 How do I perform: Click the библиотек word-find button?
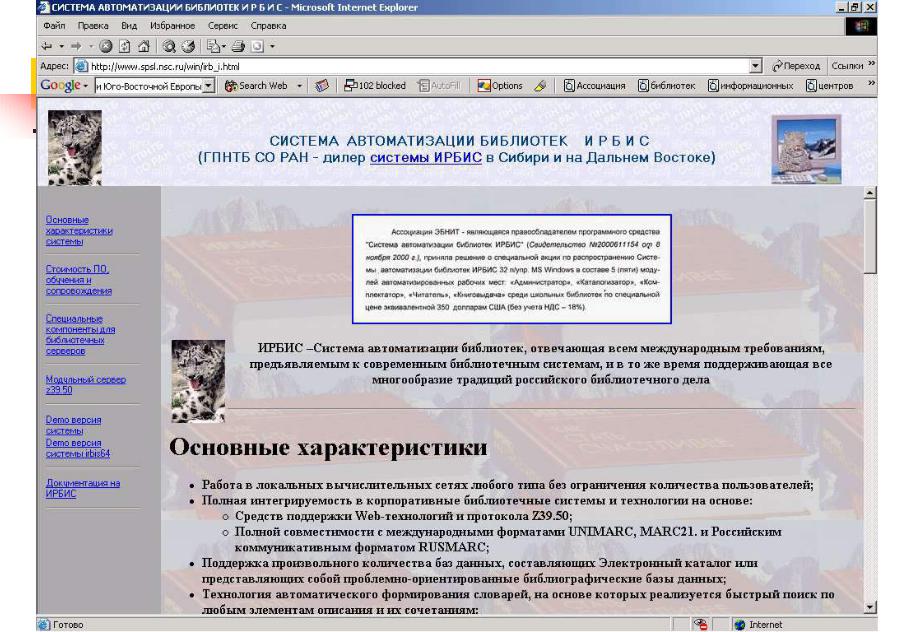(666, 86)
